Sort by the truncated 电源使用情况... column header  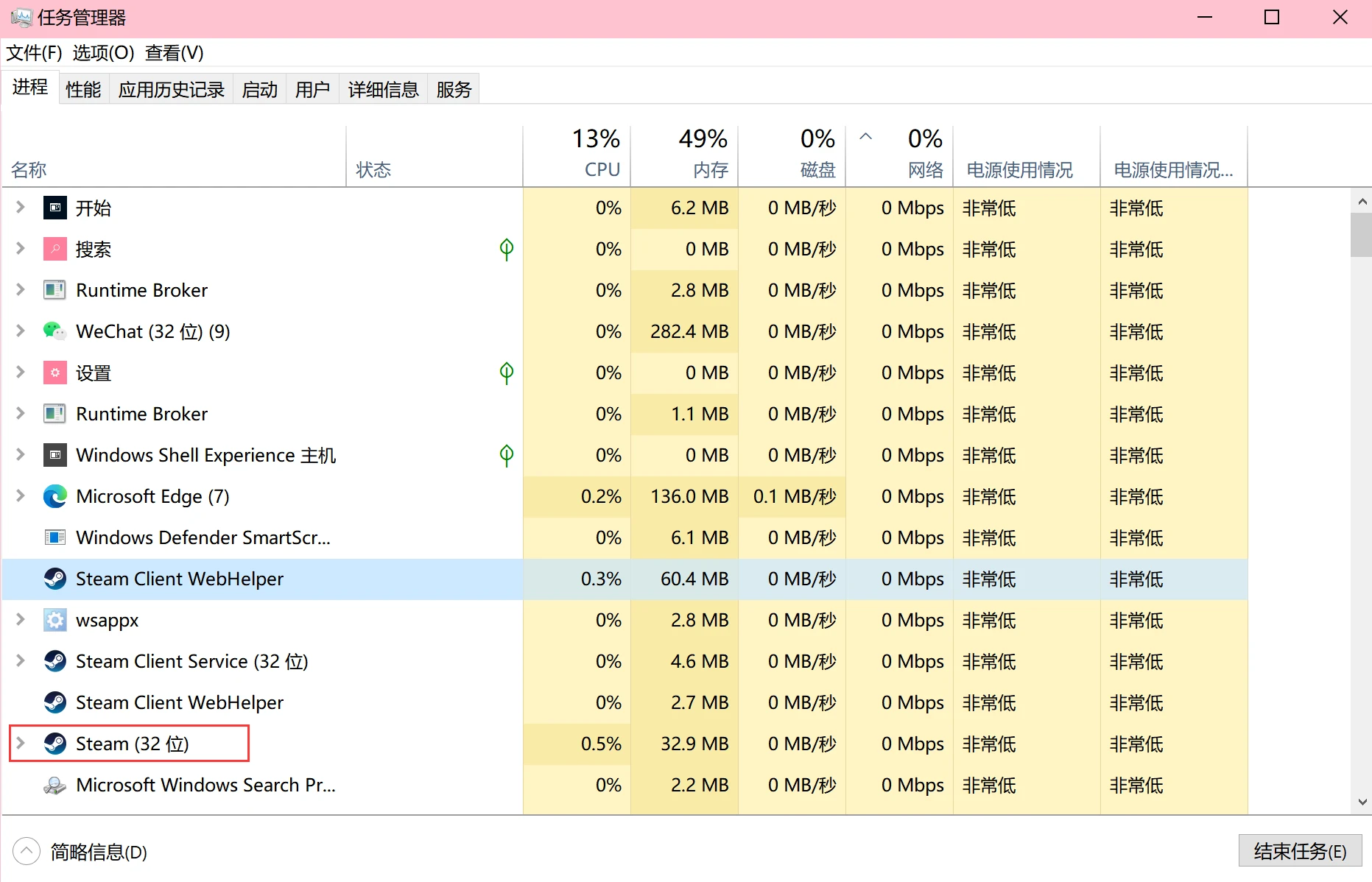point(1174,156)
